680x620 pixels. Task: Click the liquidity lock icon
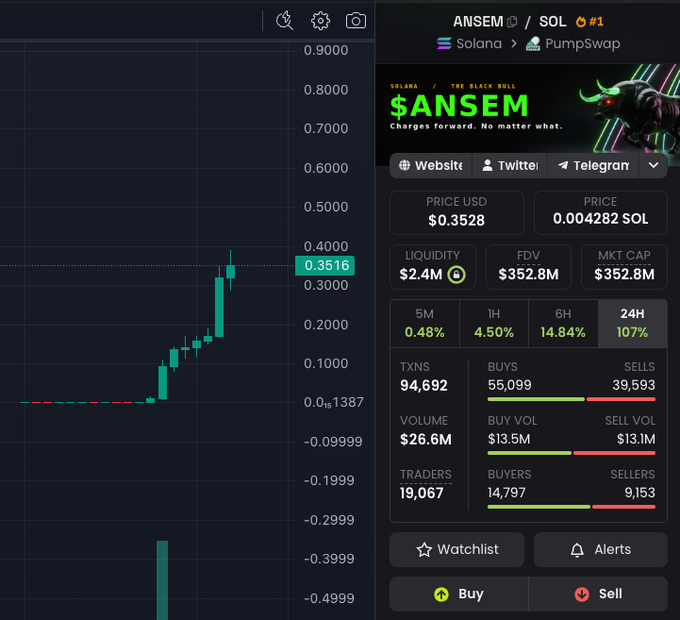(456, 274)
